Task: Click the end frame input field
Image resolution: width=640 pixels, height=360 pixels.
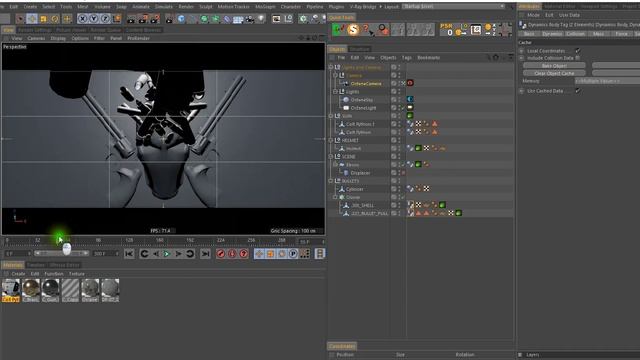Action: (x=105, y=253)
